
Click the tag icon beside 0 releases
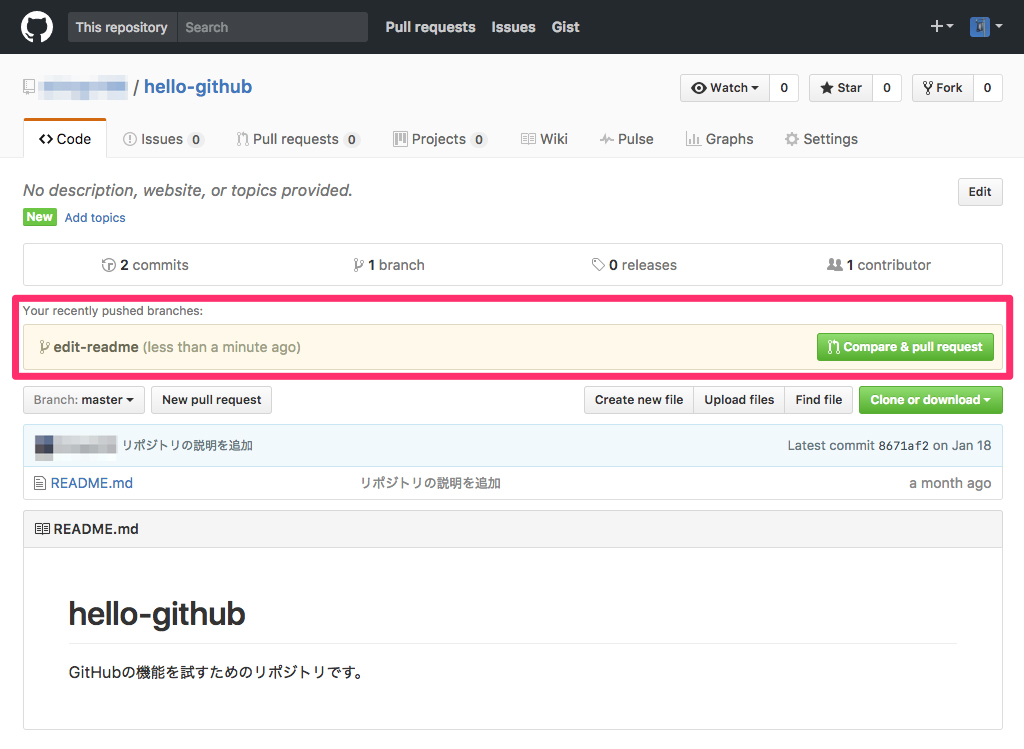click(x=599, y=265)
